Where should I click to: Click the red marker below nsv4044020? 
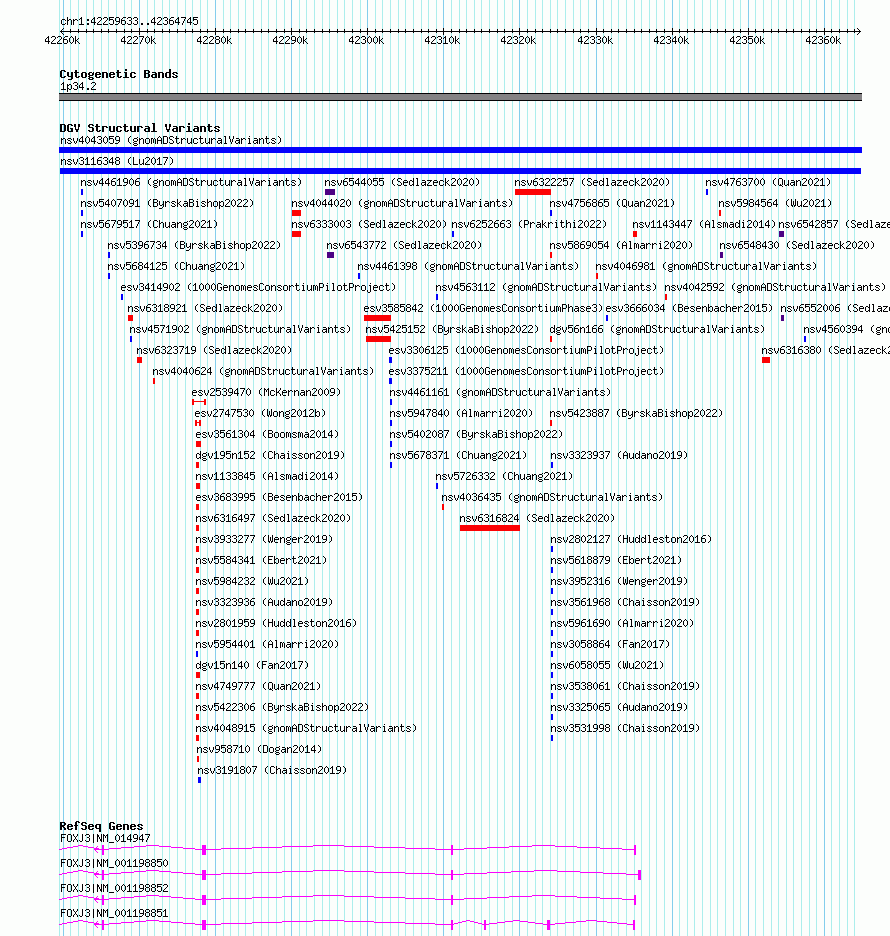coord(297,213)
